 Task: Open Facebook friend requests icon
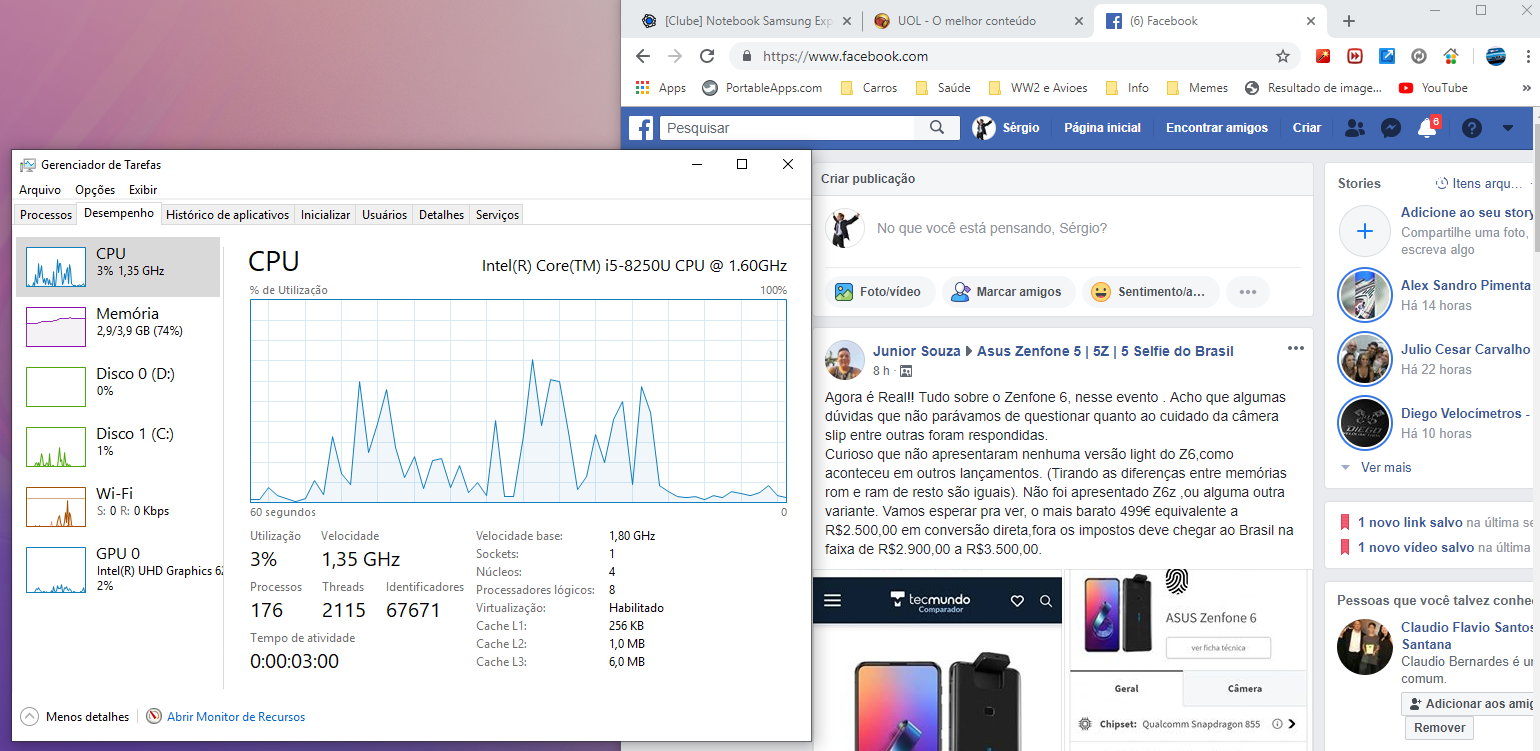(x=1355, y=128)
